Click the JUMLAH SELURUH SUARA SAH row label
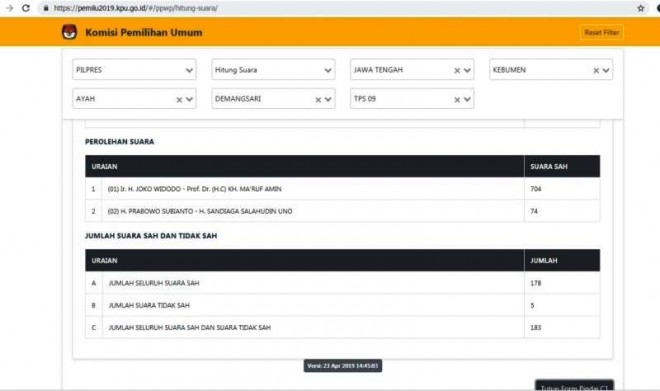This screenshot has width=660, height=391. (x=154, y=283)
